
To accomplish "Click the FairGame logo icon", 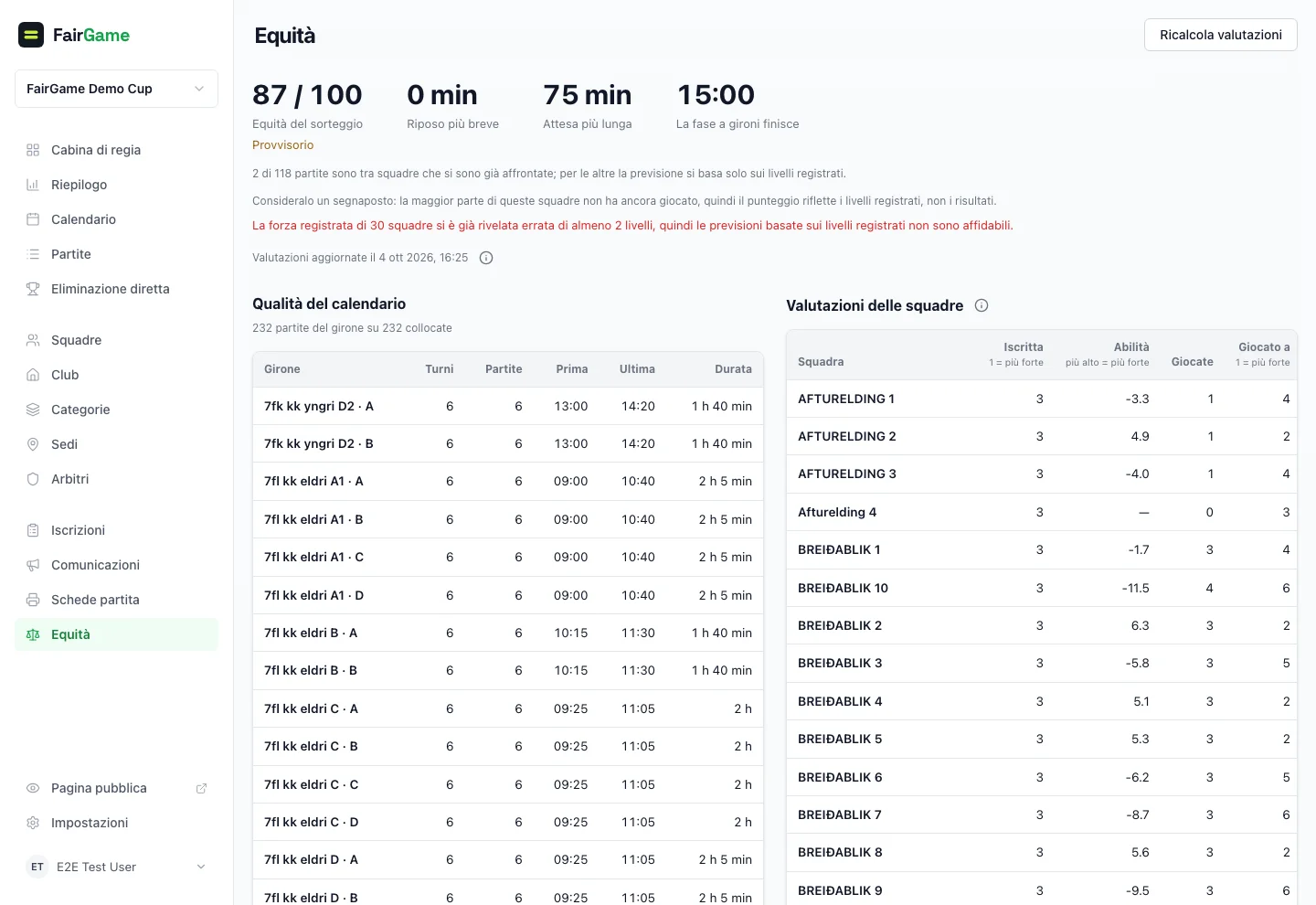I will pos(31,35).
